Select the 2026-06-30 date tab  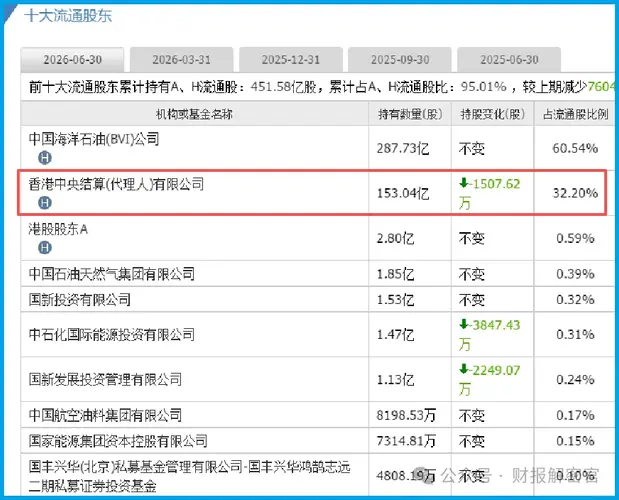point(72,60)
